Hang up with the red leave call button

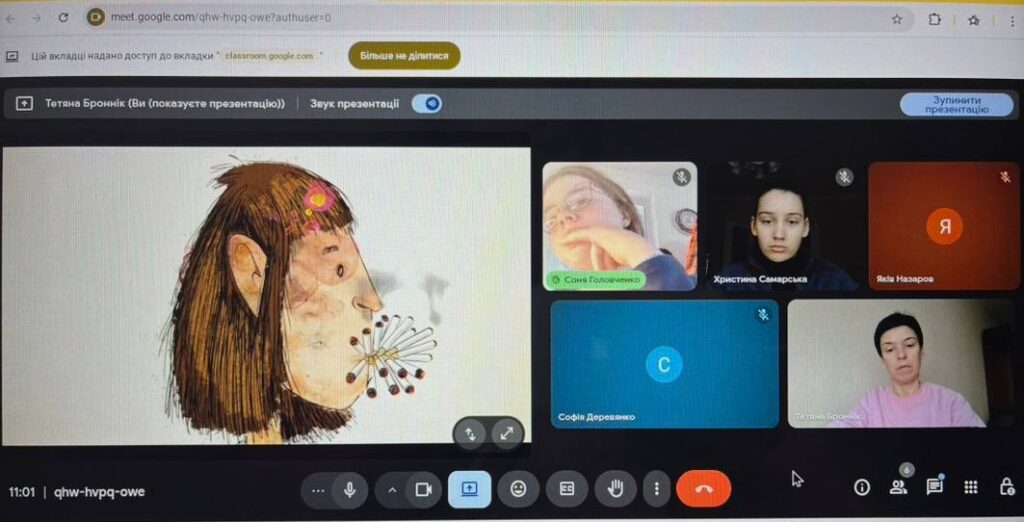point(703,489)
